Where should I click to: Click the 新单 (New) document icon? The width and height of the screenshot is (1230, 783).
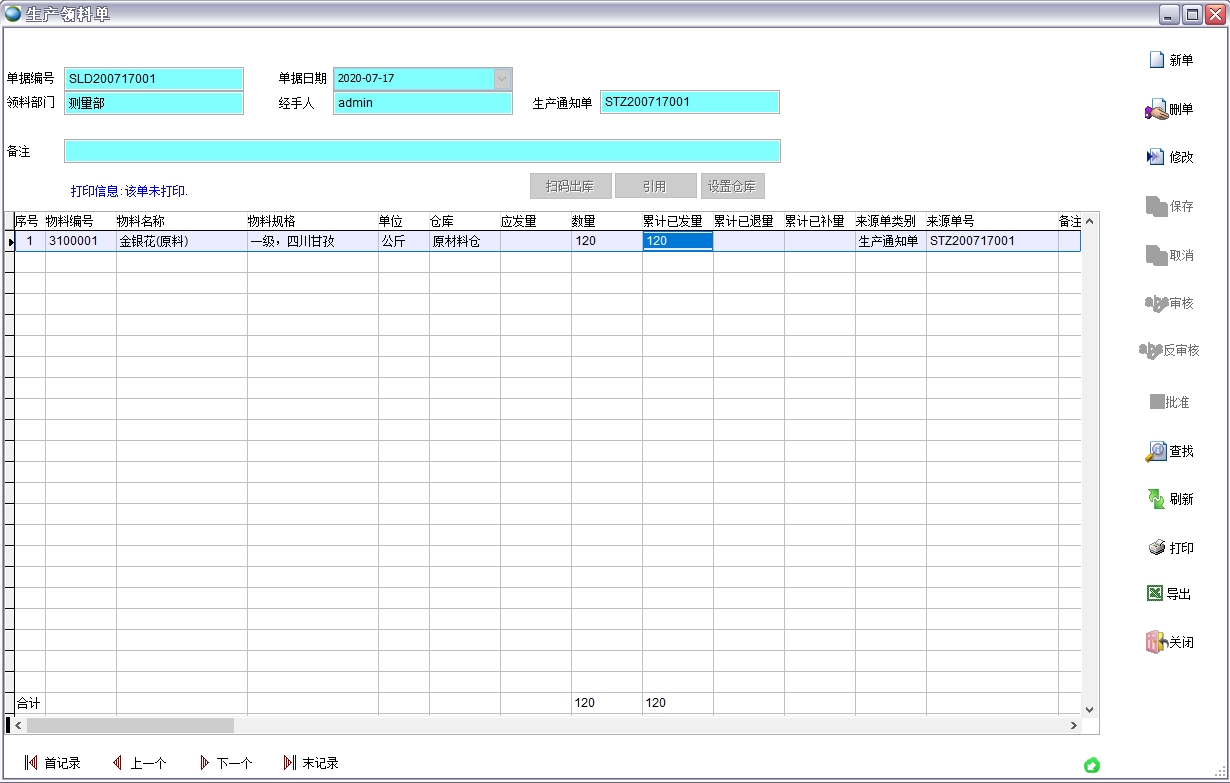point(1157,60)
